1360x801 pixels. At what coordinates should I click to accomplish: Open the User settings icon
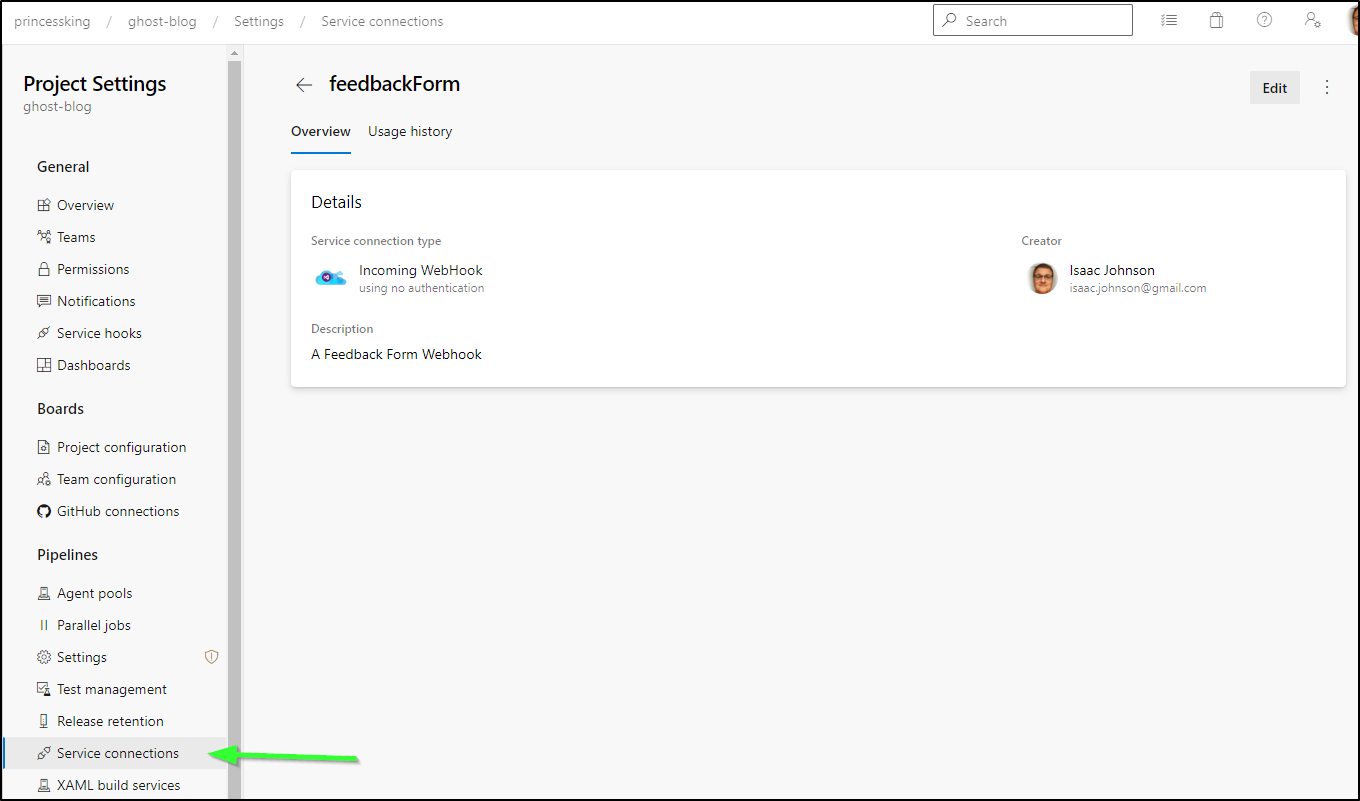click(1313, 20)
